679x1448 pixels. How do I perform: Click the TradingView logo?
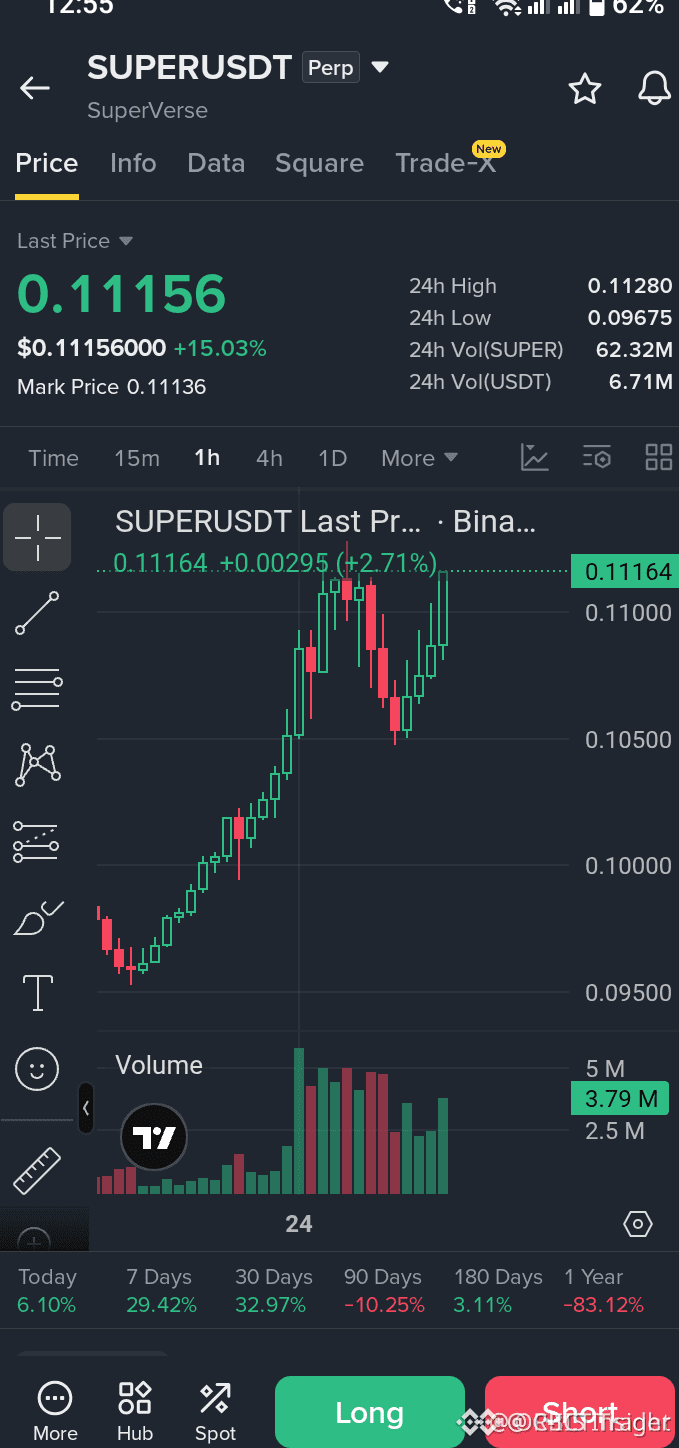[154, 1138]
